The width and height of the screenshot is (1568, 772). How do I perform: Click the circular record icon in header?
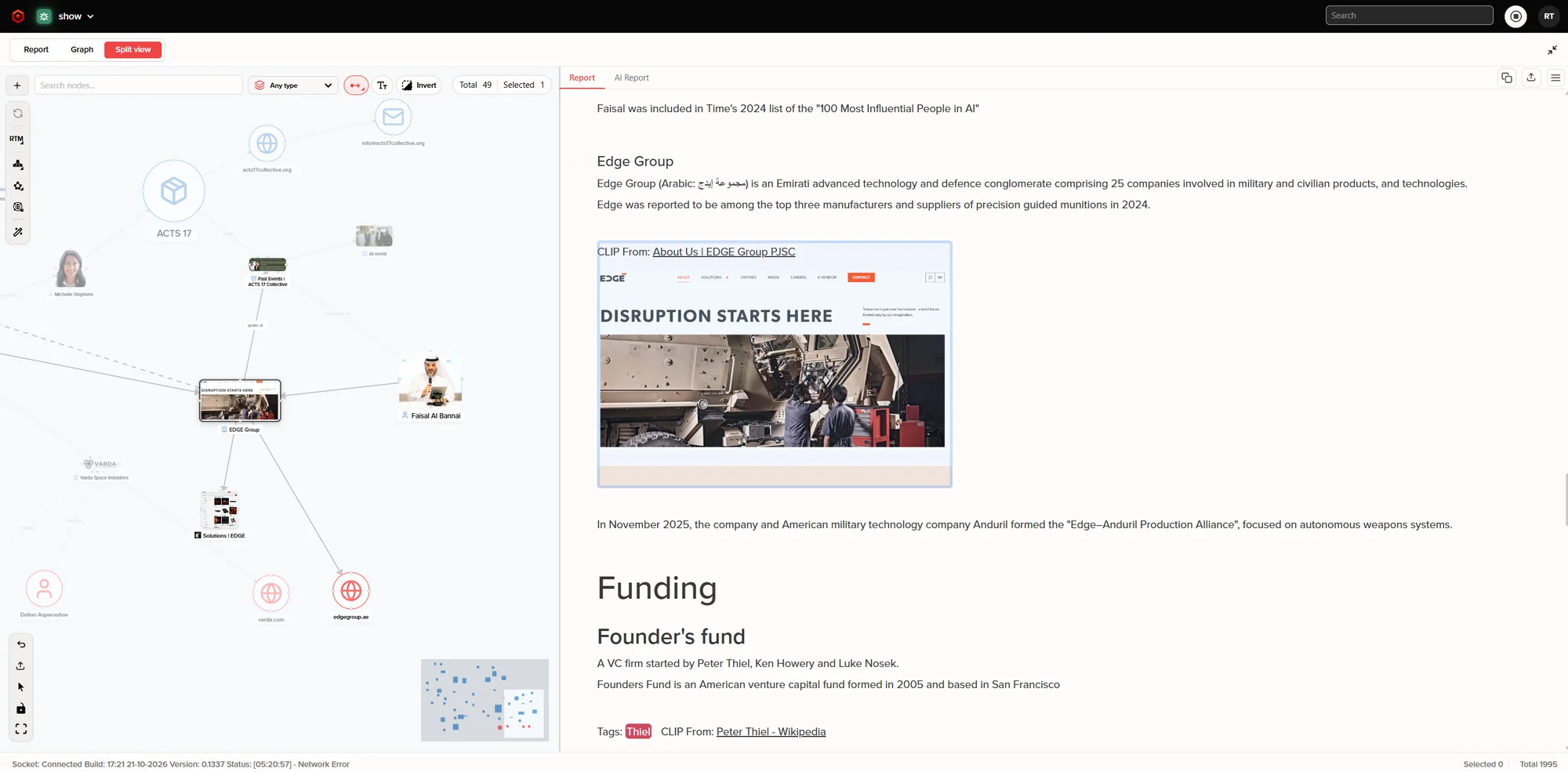1515,16
